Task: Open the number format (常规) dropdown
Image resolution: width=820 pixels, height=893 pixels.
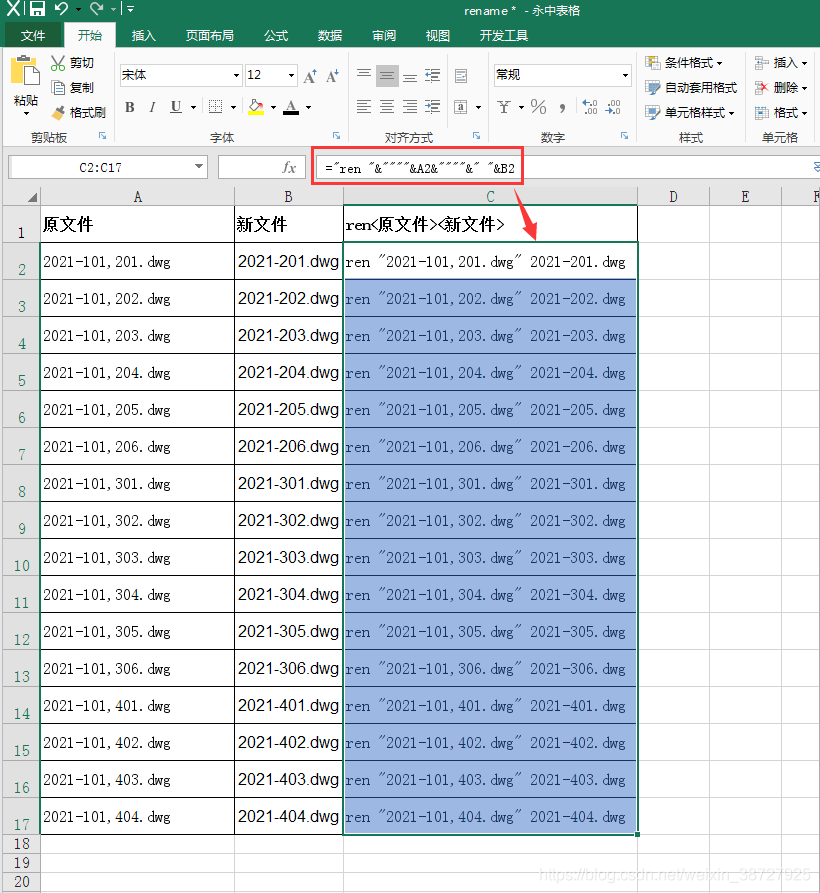Action: click(x=627, y=75)
